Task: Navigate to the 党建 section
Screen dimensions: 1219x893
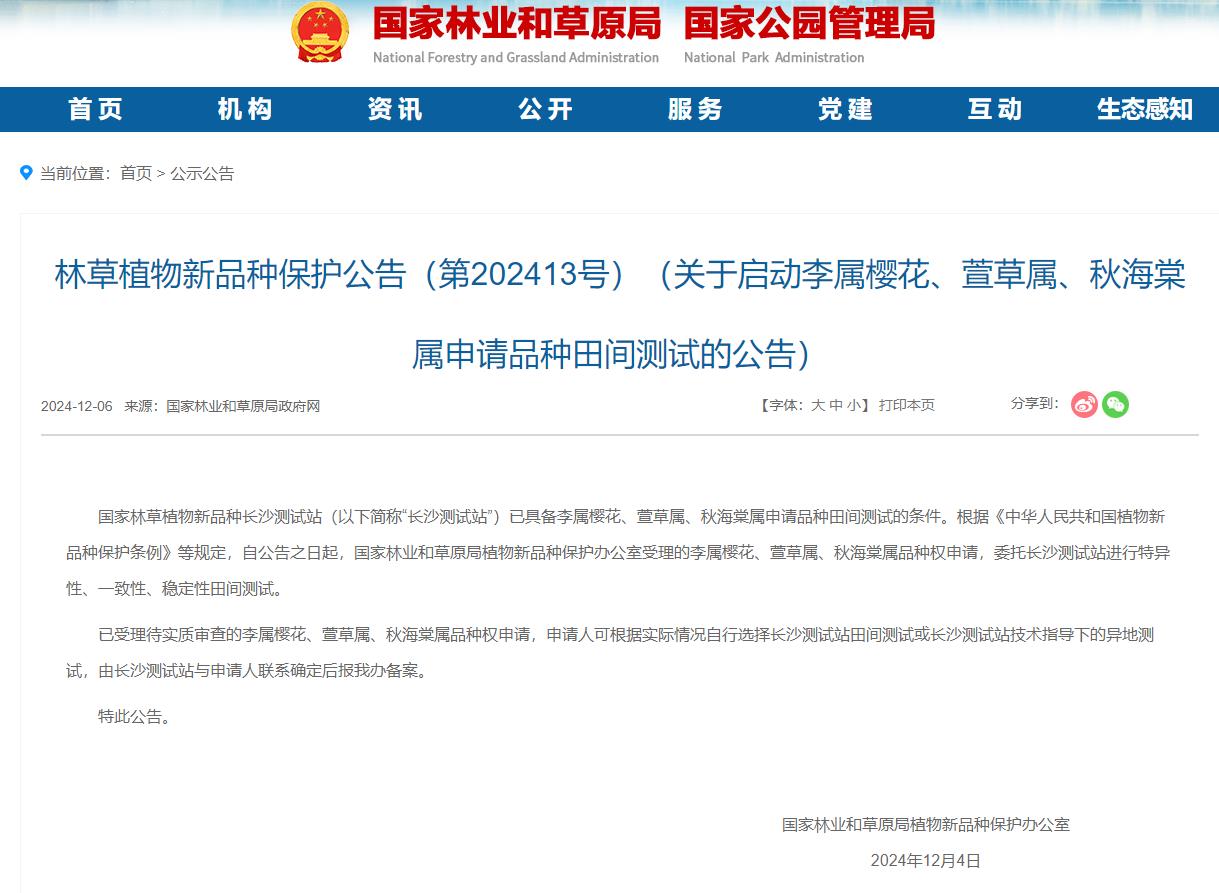Action: (845, 109)
